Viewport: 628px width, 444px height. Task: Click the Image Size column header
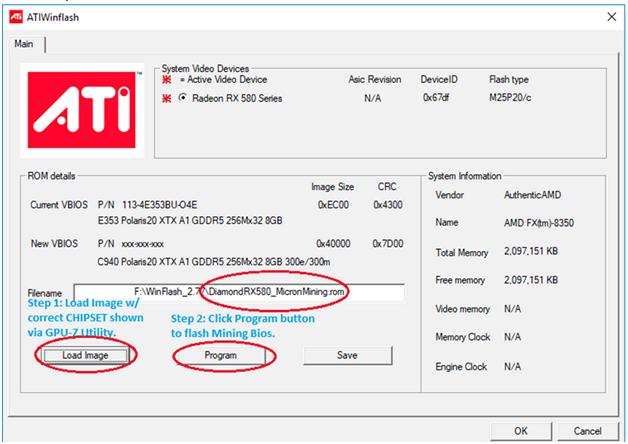pyautogui.click(x=332, y=187)
